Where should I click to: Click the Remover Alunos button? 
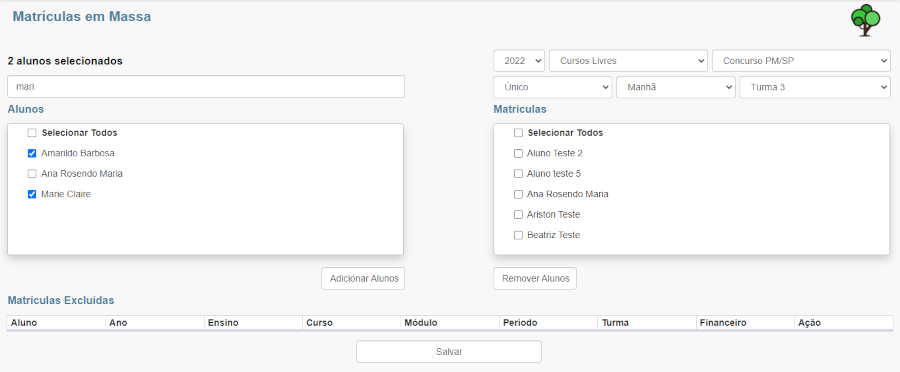click(x=536, y=278)
